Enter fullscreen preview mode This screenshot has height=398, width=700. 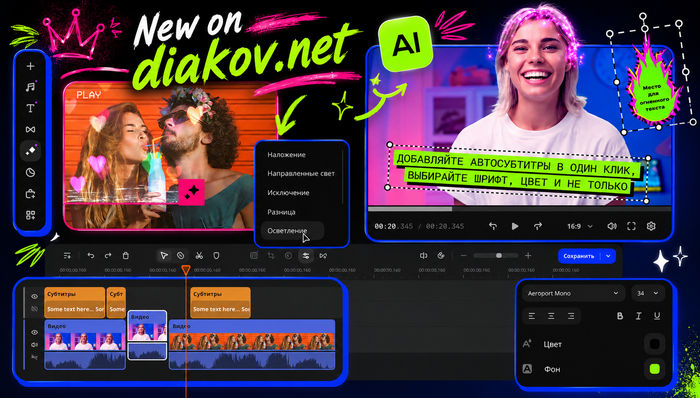(631, 226)
